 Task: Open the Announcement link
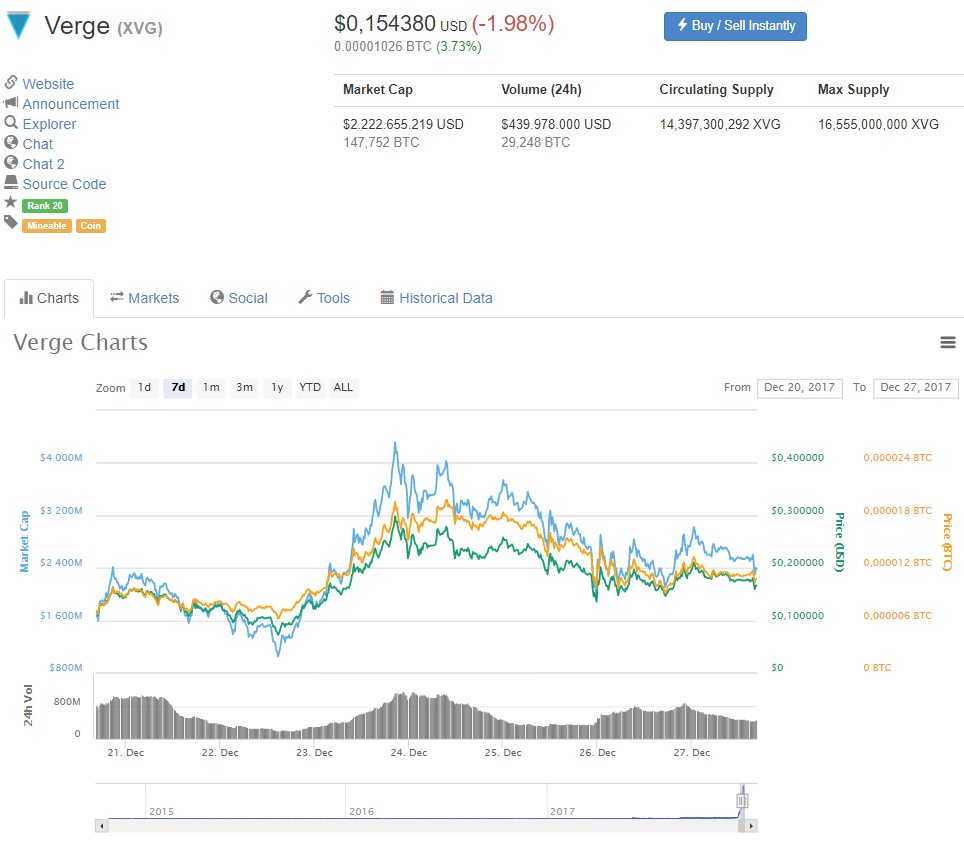(x=71, y=104)
